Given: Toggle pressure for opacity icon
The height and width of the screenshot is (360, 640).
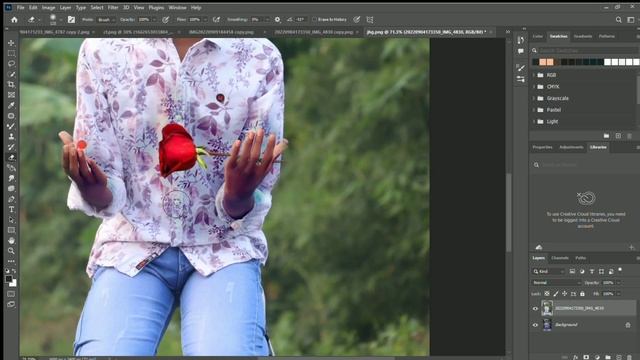Looking at the screenshot, I should tap(165, 20).
